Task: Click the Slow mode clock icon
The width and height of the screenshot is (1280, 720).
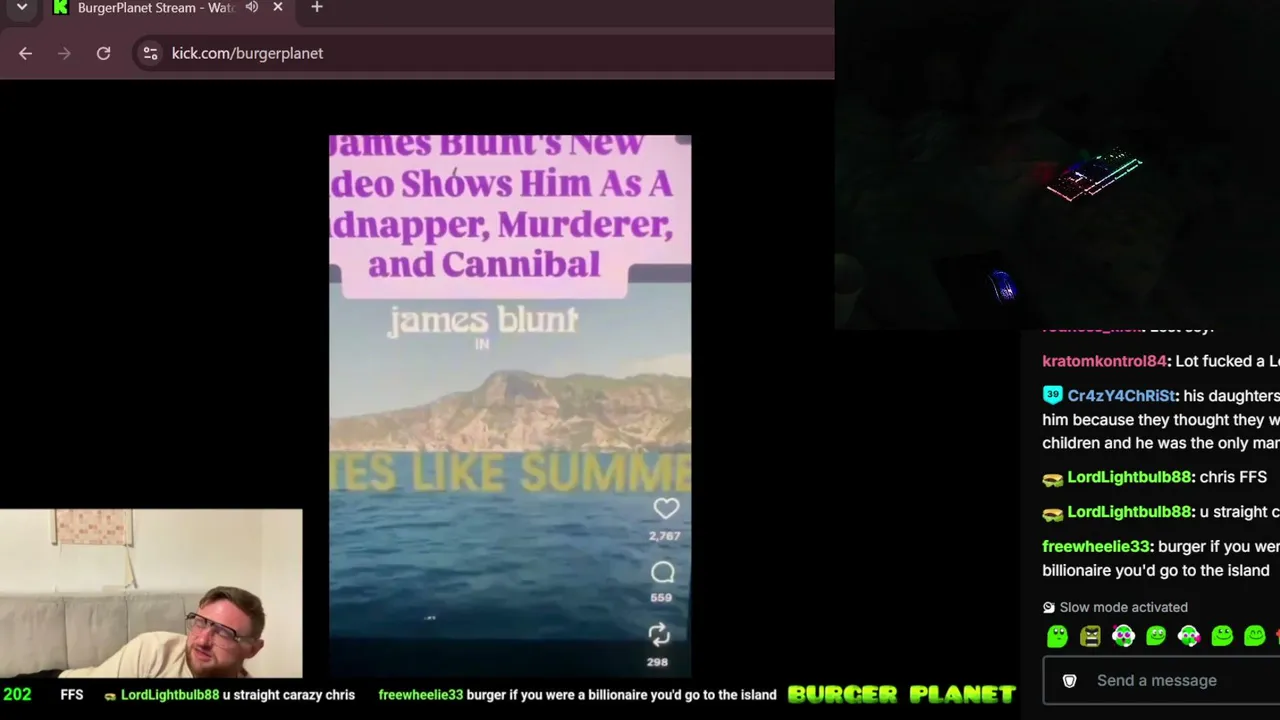Action: [1048, 608]
